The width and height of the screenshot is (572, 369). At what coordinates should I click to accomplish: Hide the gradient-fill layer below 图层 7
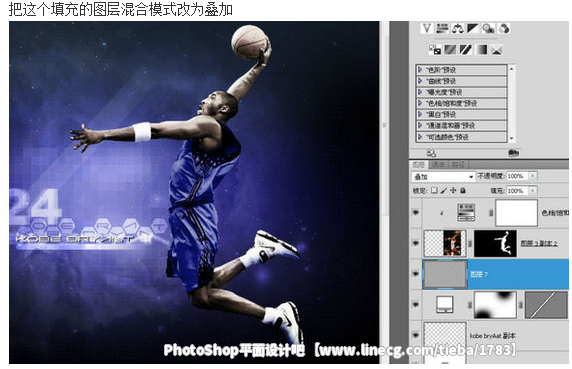click(416, 304)
